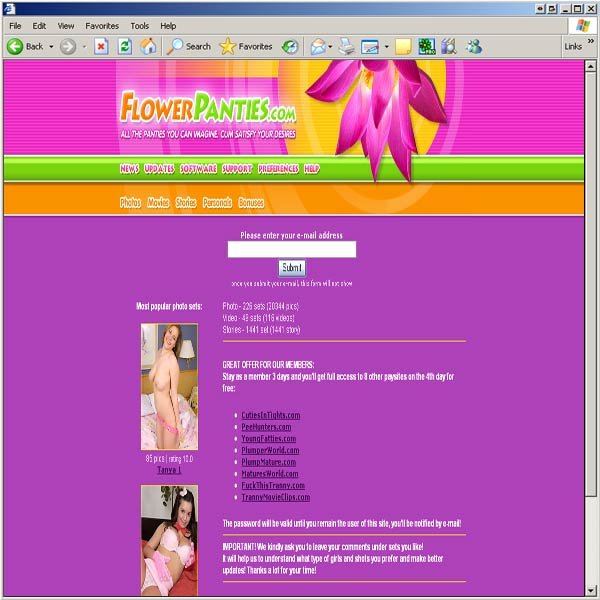Click the Mail envelope toolbar icon
The width and height of the screenshot is (600, 600).
click(318, 47)
